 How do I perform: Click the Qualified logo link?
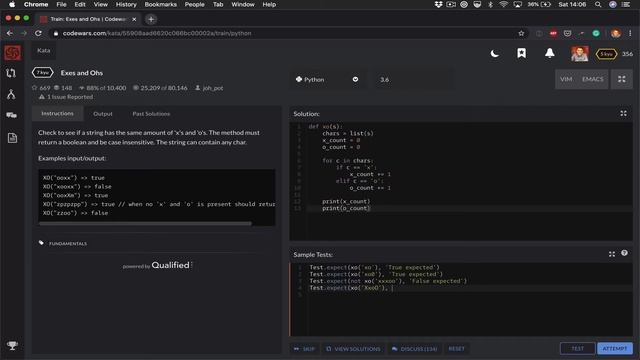(x=170, y=265)
